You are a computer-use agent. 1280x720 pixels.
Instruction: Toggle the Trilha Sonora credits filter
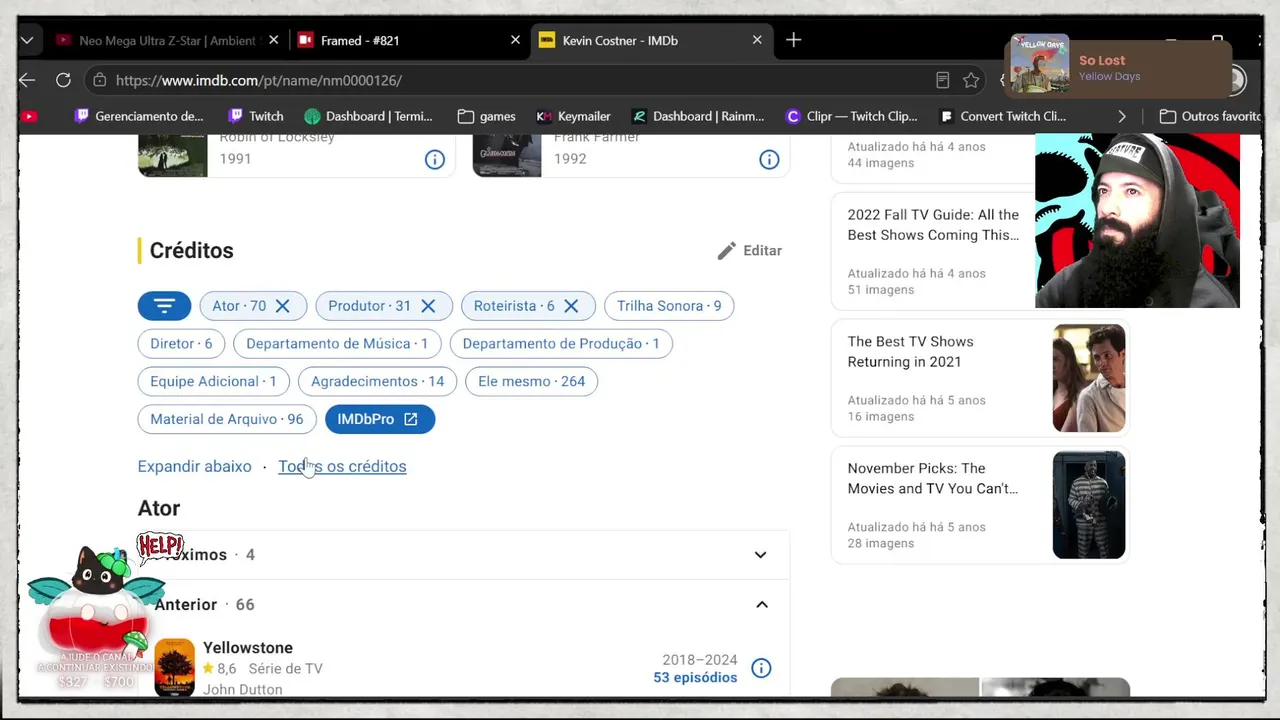[x=669, y=306]
